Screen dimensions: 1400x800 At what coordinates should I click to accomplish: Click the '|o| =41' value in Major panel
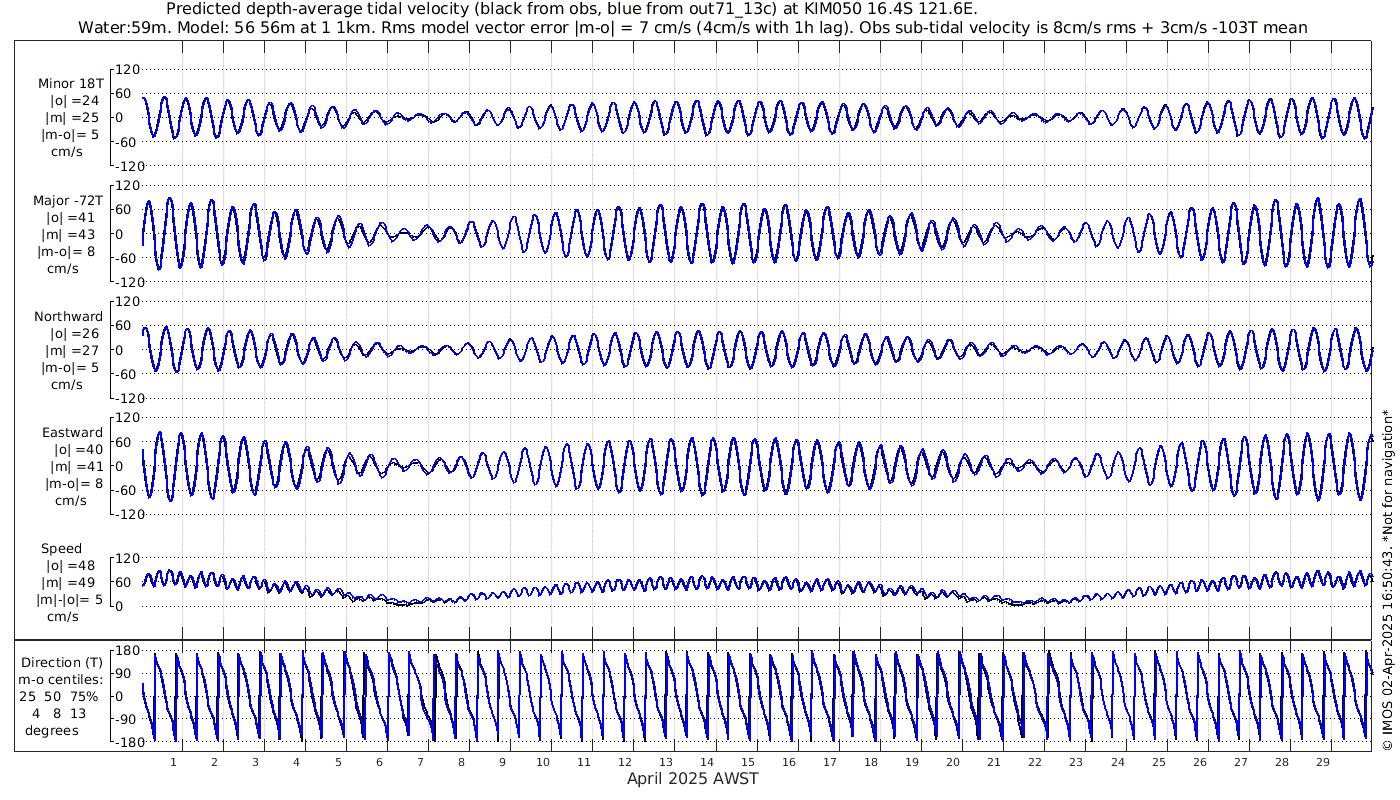point(70,218)
